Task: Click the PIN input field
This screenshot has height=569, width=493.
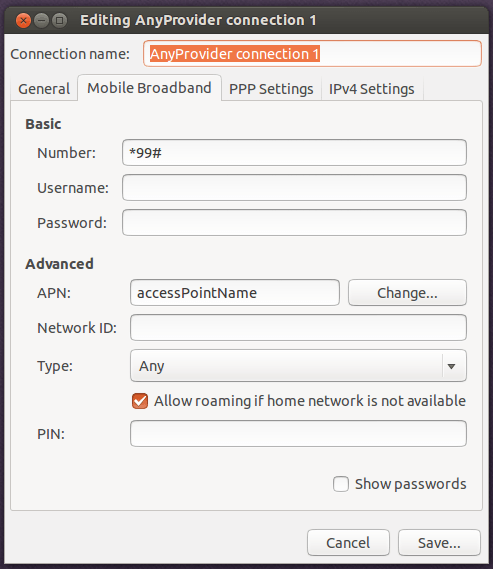Action: [298, 434]
